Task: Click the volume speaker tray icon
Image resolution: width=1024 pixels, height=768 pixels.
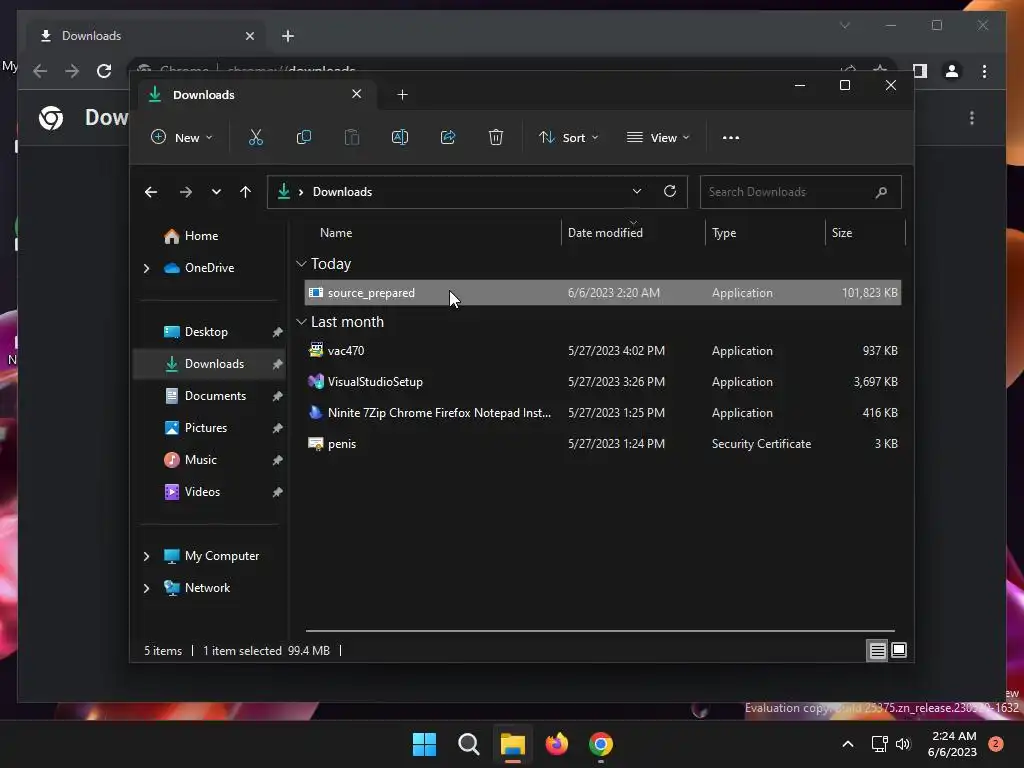Action: (x=903, y=744)
